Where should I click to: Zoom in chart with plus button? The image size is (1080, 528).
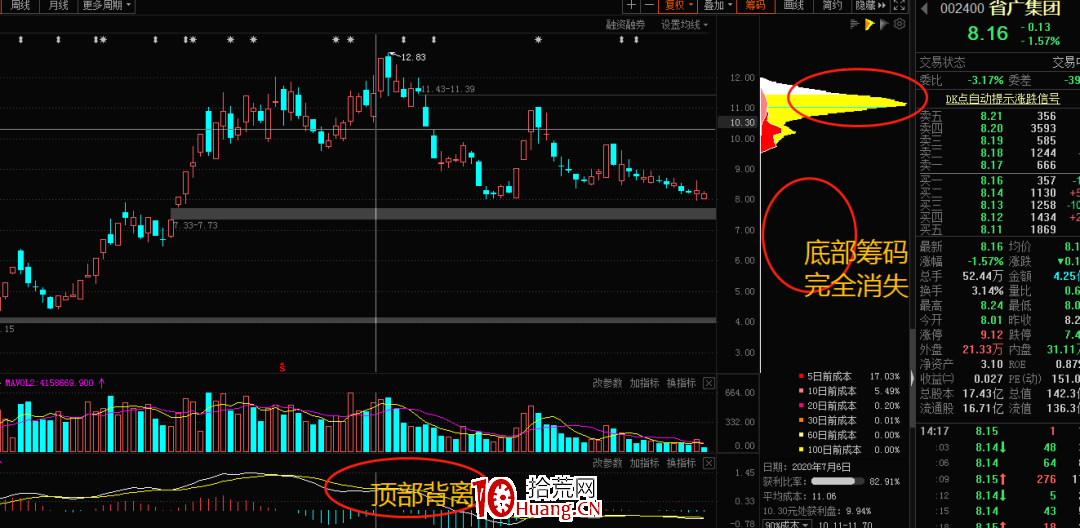pyautogui.click(x=632, y=6)
